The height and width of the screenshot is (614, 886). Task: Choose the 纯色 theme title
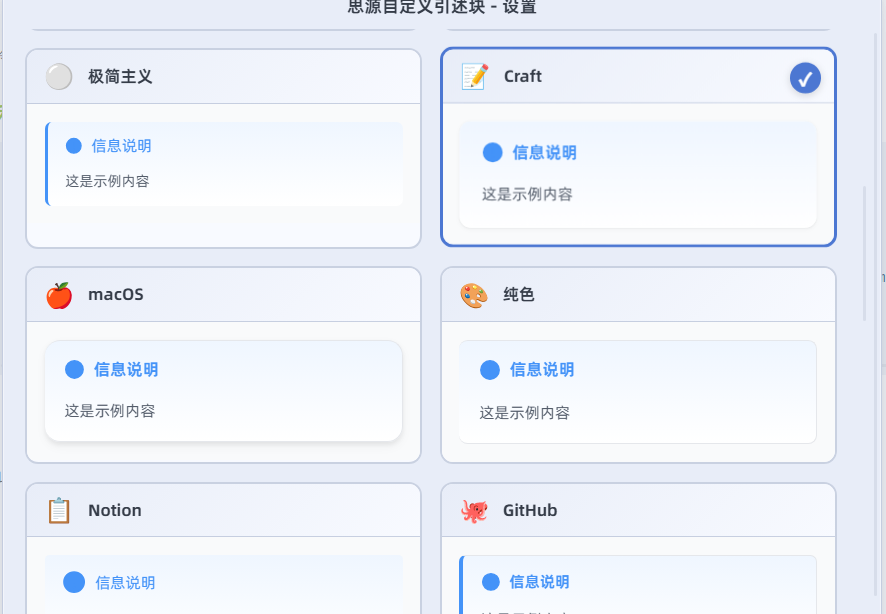(x=519, y=295)
